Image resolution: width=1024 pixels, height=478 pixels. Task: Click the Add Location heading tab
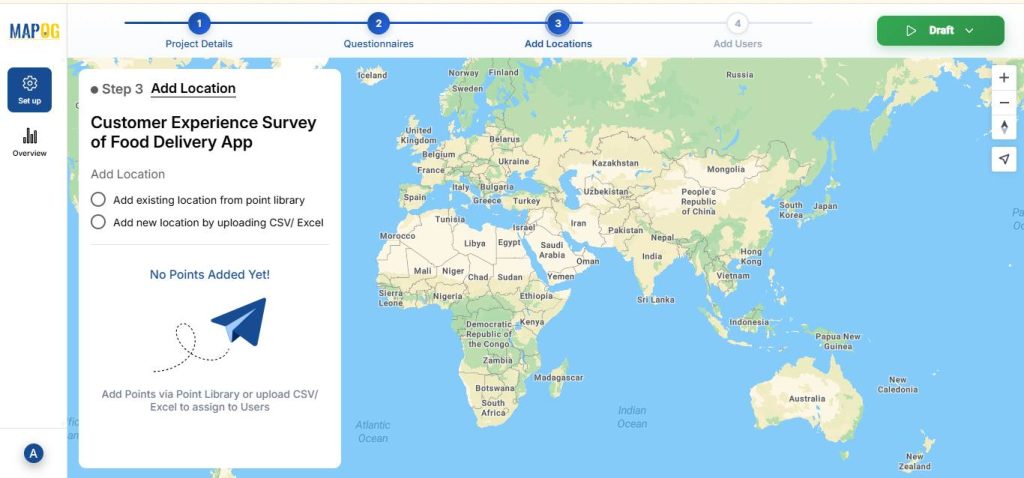pos(193,88)
